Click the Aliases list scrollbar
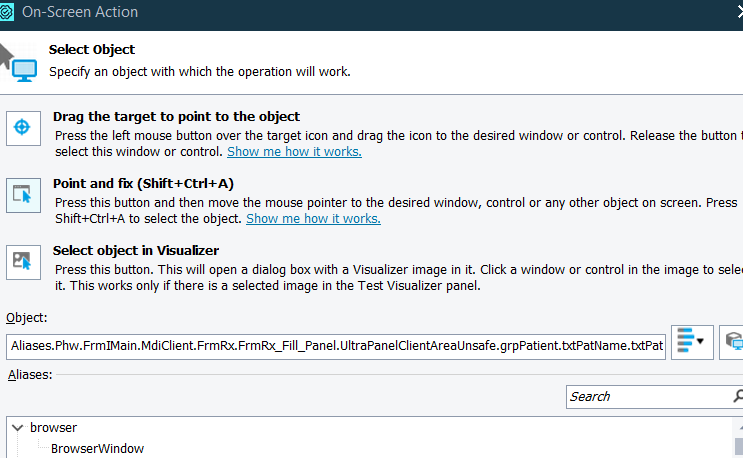Viewport: 743px width, 458px height. click(x=737, y=440)
